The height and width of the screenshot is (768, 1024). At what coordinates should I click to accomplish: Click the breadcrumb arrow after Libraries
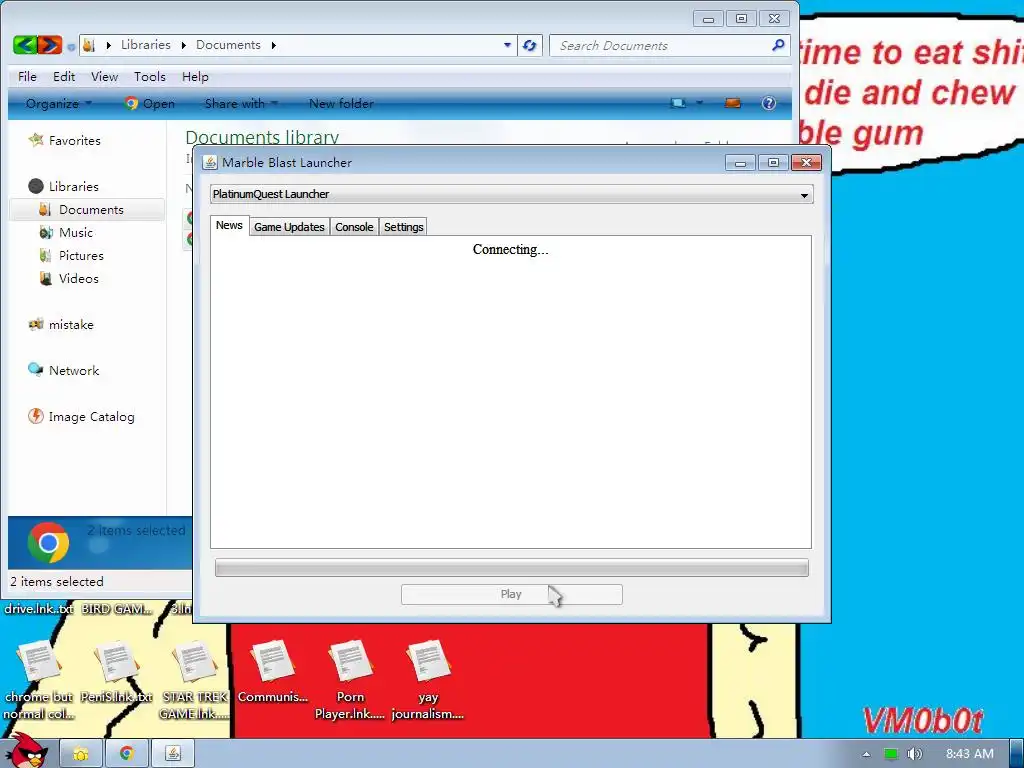(x=184, y=45)
